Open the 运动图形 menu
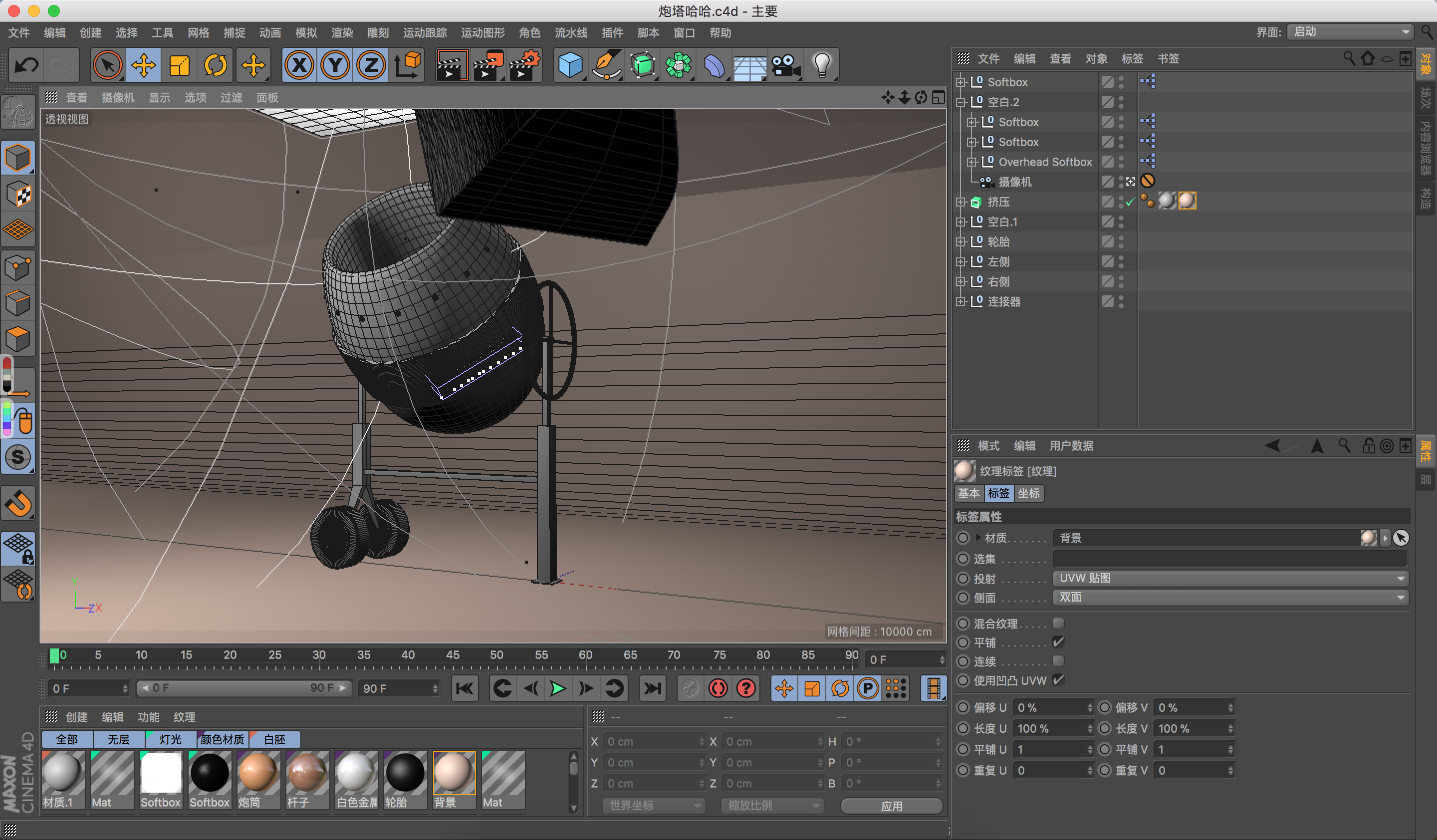 point(482,33)
